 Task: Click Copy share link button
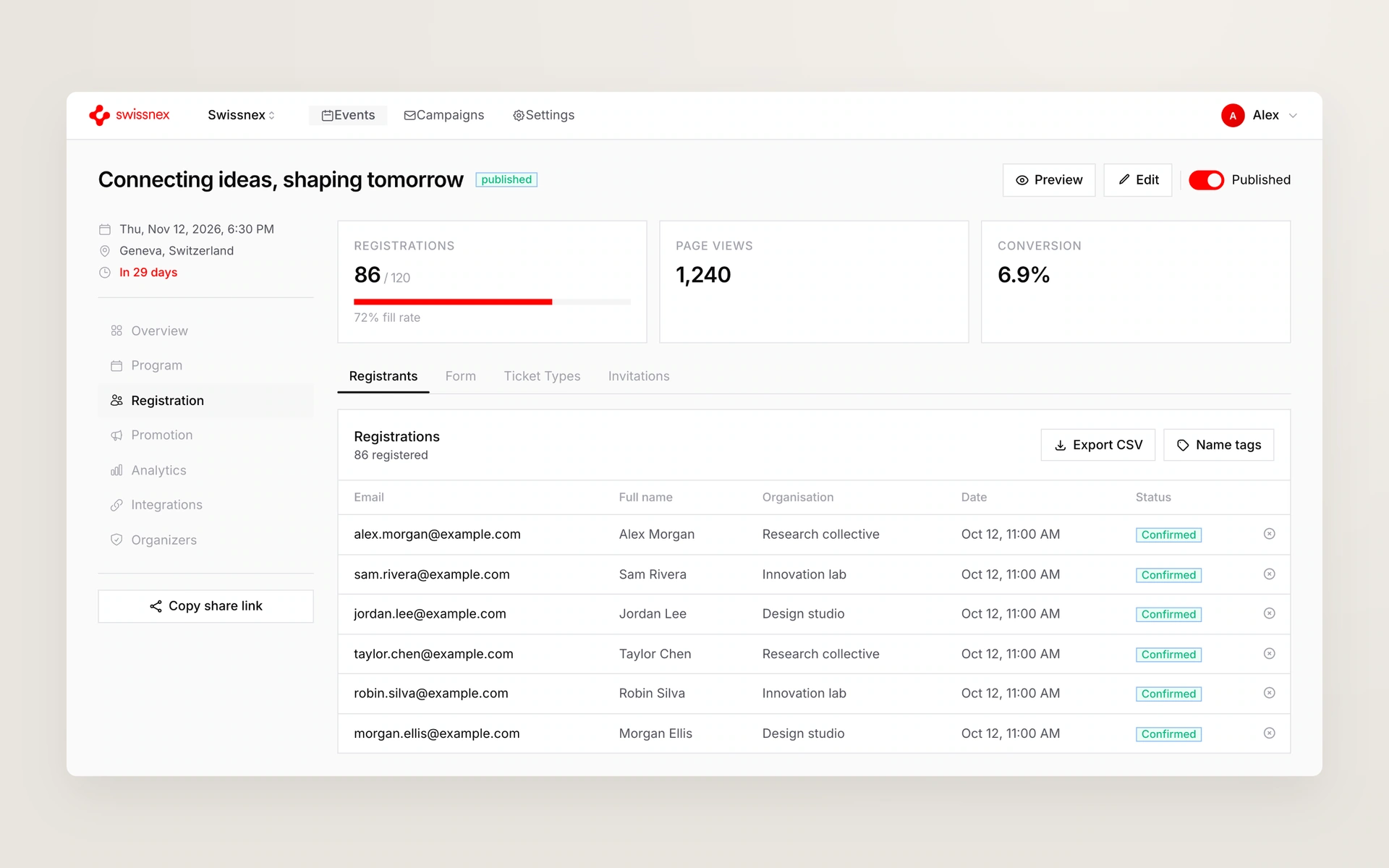click(205, 606)
